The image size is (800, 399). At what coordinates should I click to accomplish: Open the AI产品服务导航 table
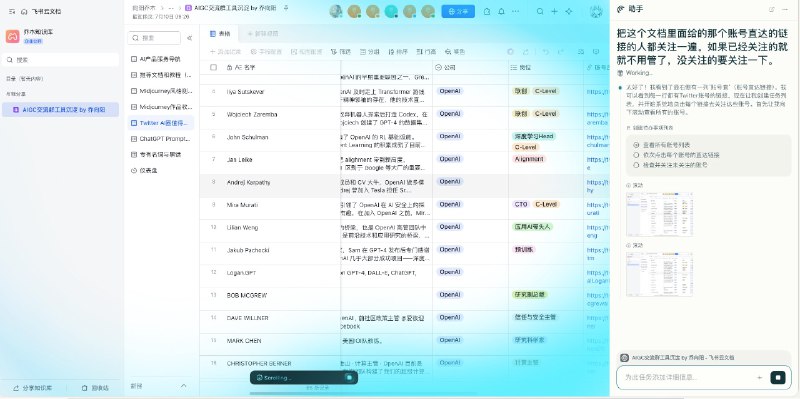coord(160,59)
